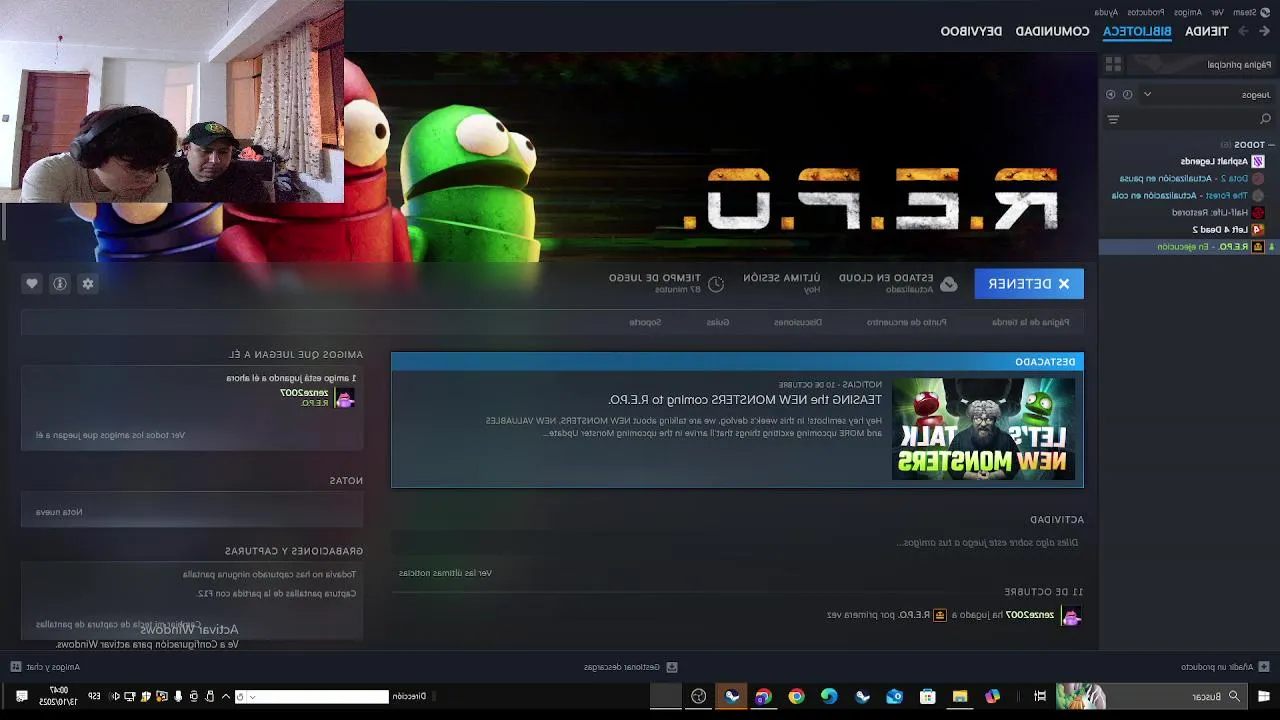This screenshot has width=1280, height=720.
Task: Open the Discusiones tab
Action: click(798, 322)
